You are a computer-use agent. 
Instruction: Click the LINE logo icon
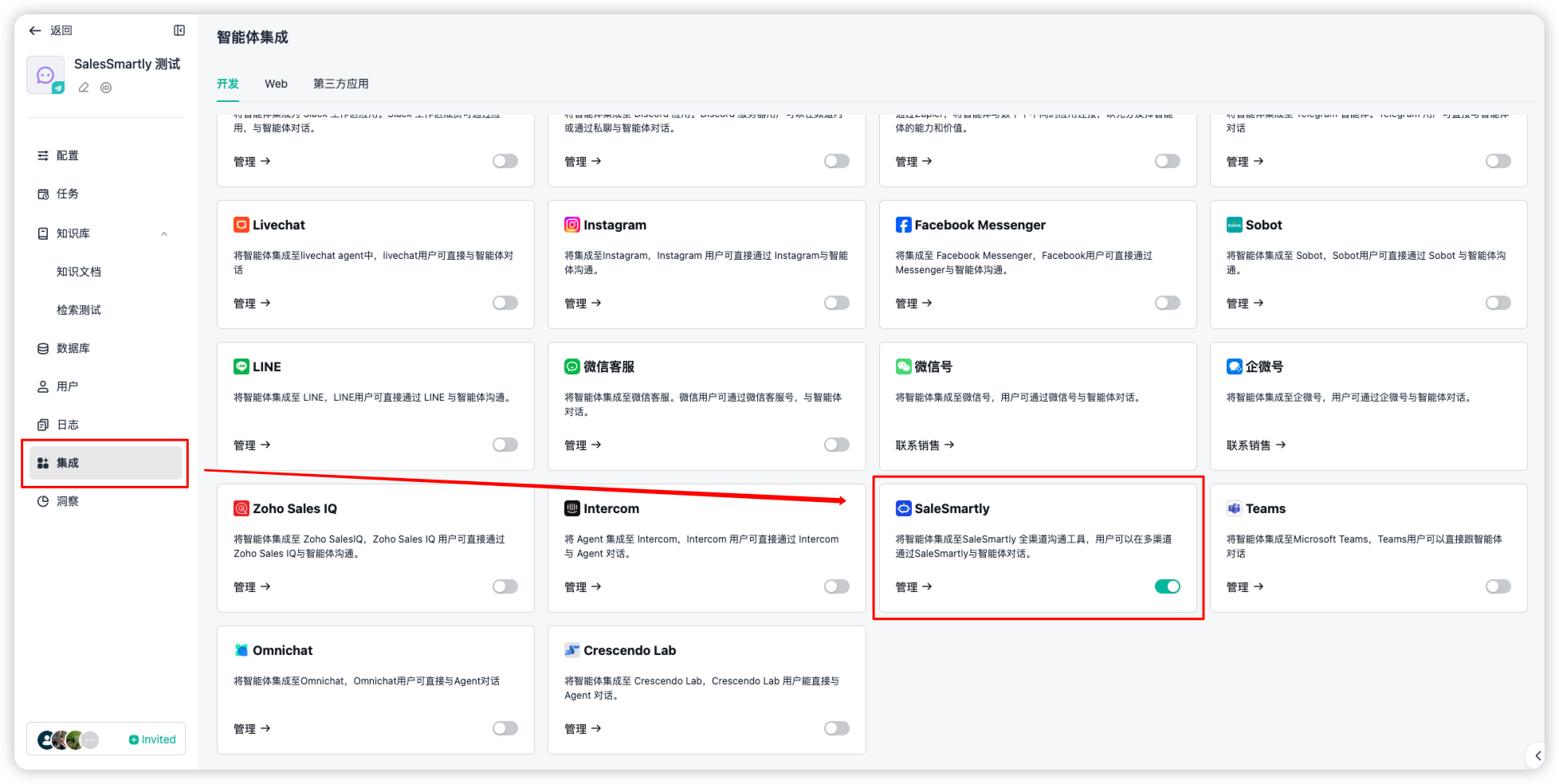coord(241,367)
